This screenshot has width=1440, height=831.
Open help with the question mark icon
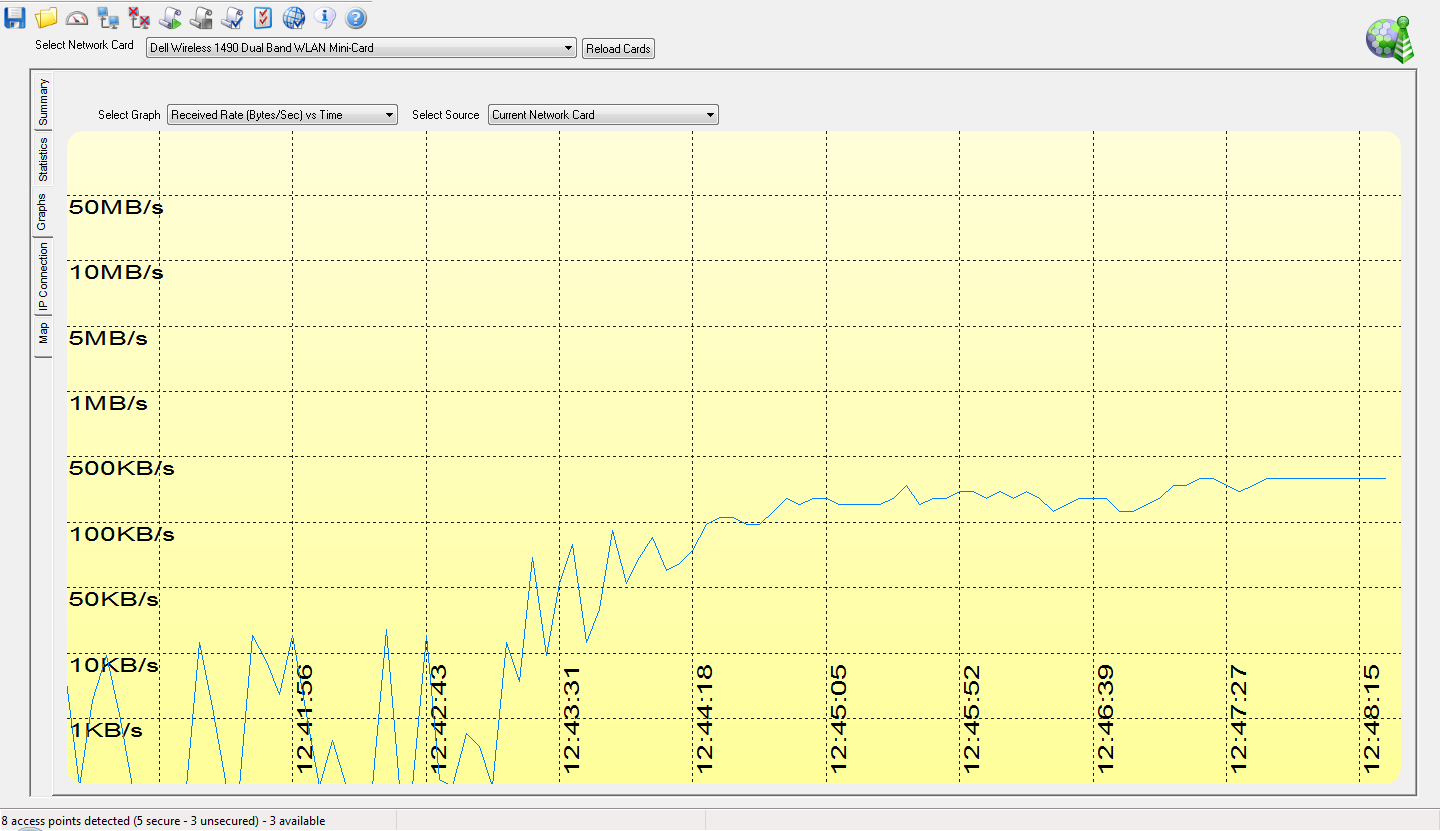pyautogui.click(x=356, y=17)
